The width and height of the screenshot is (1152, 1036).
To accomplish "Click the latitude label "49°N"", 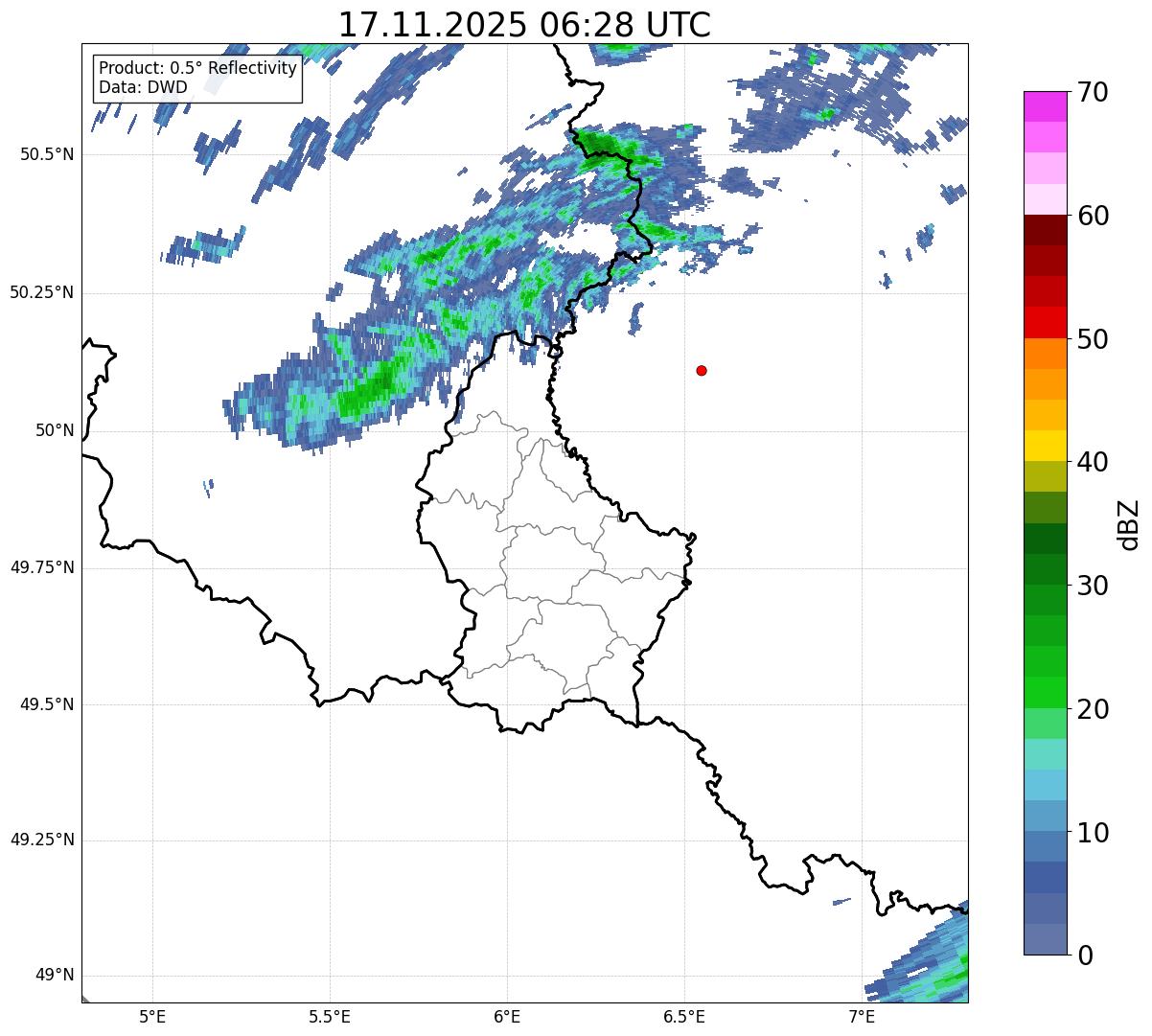I will click(55, 976).
